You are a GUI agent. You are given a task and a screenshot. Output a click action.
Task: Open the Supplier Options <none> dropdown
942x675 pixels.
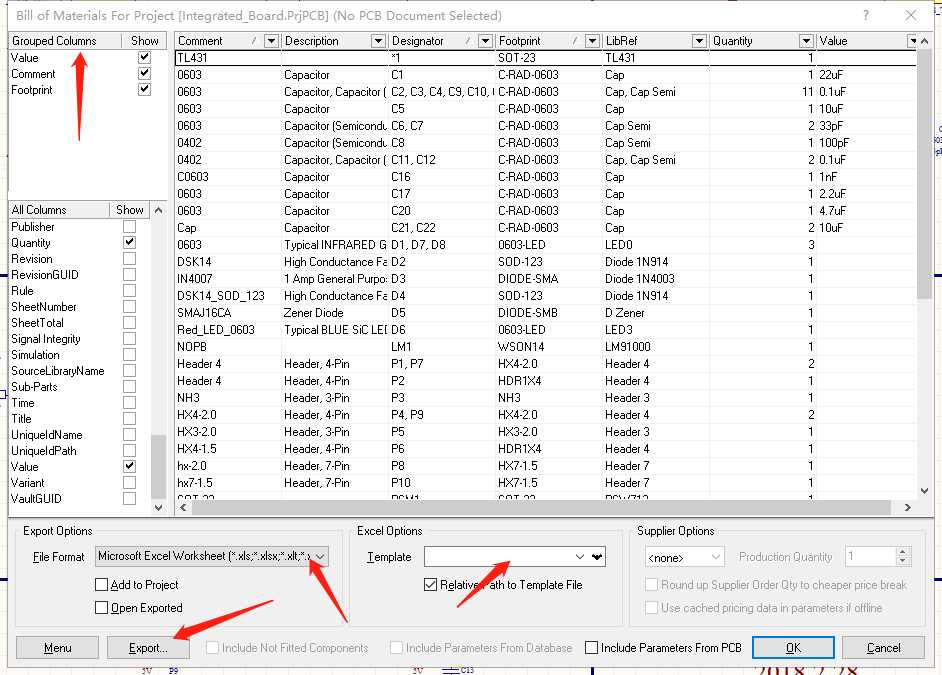pyautogui.click(x=684, y=557)
